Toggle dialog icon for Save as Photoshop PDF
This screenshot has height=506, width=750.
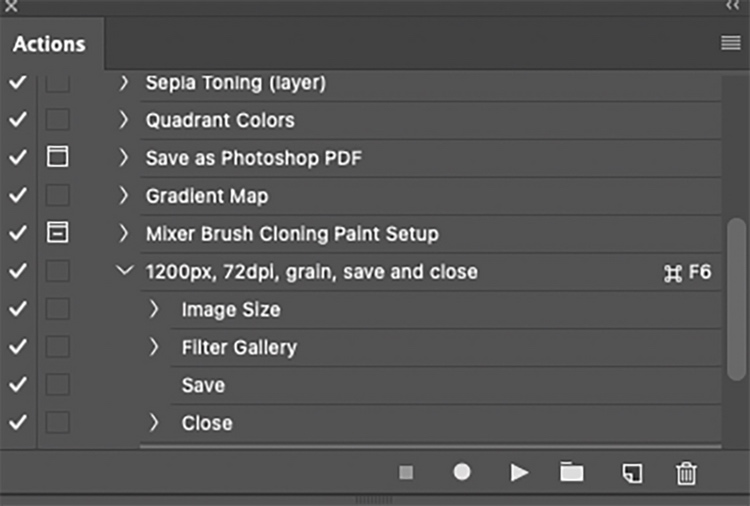[x=58, y=158]
